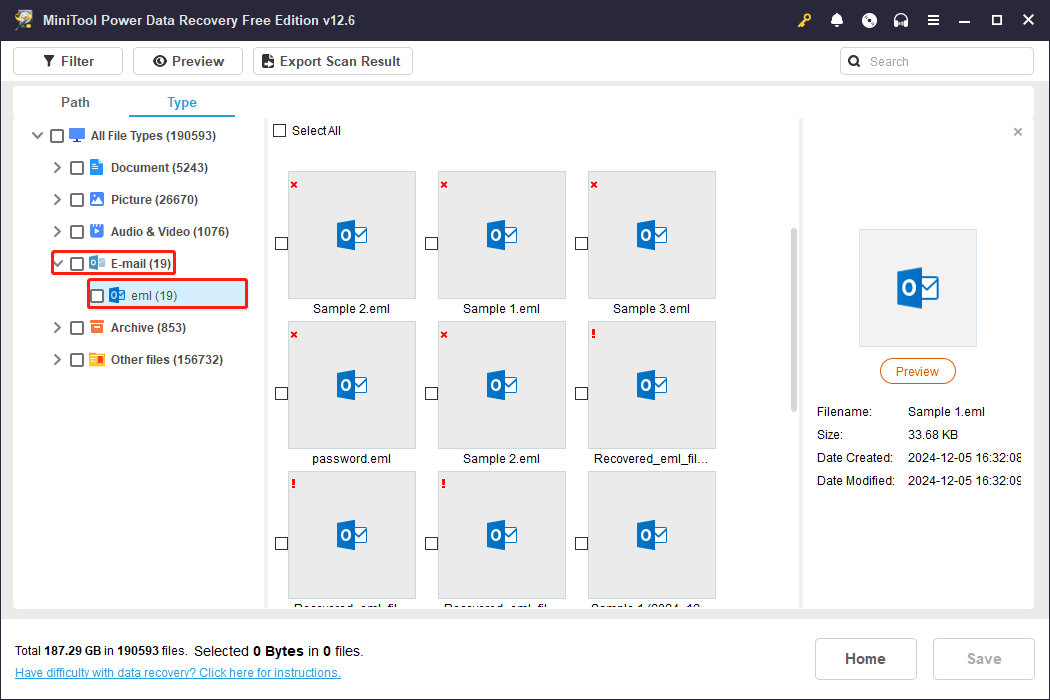
Task: Click the search magnifier icon
Action: coord(854,60)
